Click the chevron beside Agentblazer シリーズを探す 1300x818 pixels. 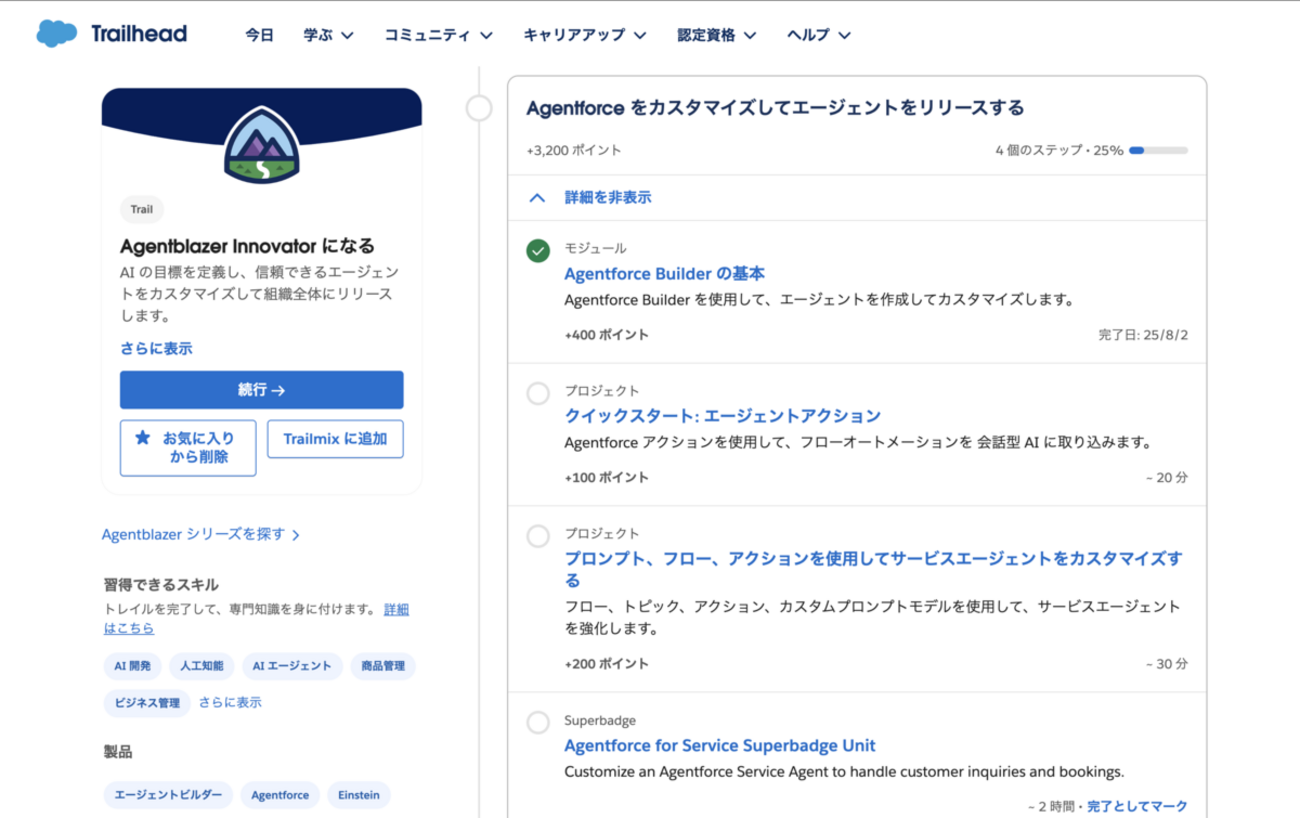pos(296,535)
